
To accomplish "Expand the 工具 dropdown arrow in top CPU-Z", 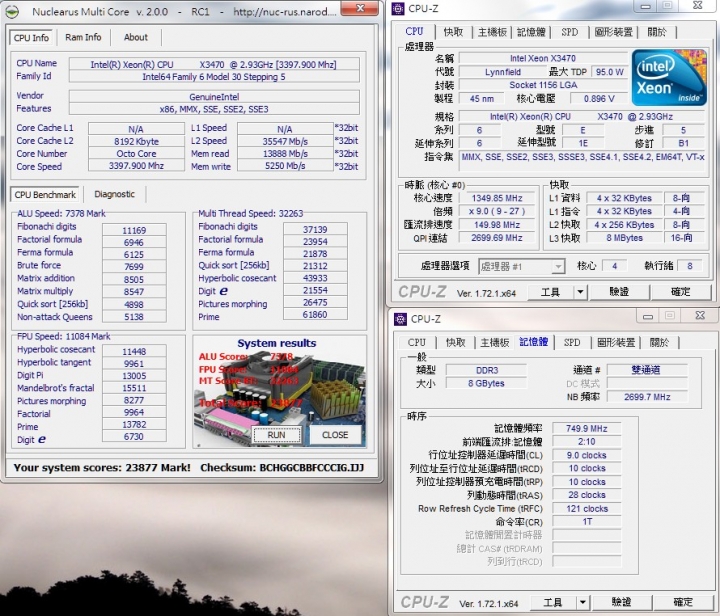I will (580, 292).
